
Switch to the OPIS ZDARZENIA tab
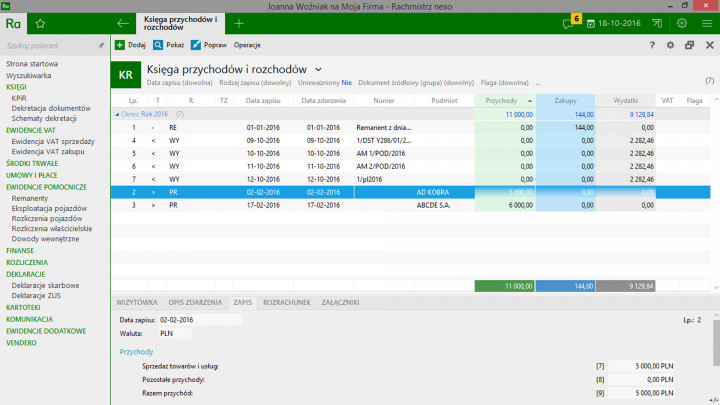195,301
